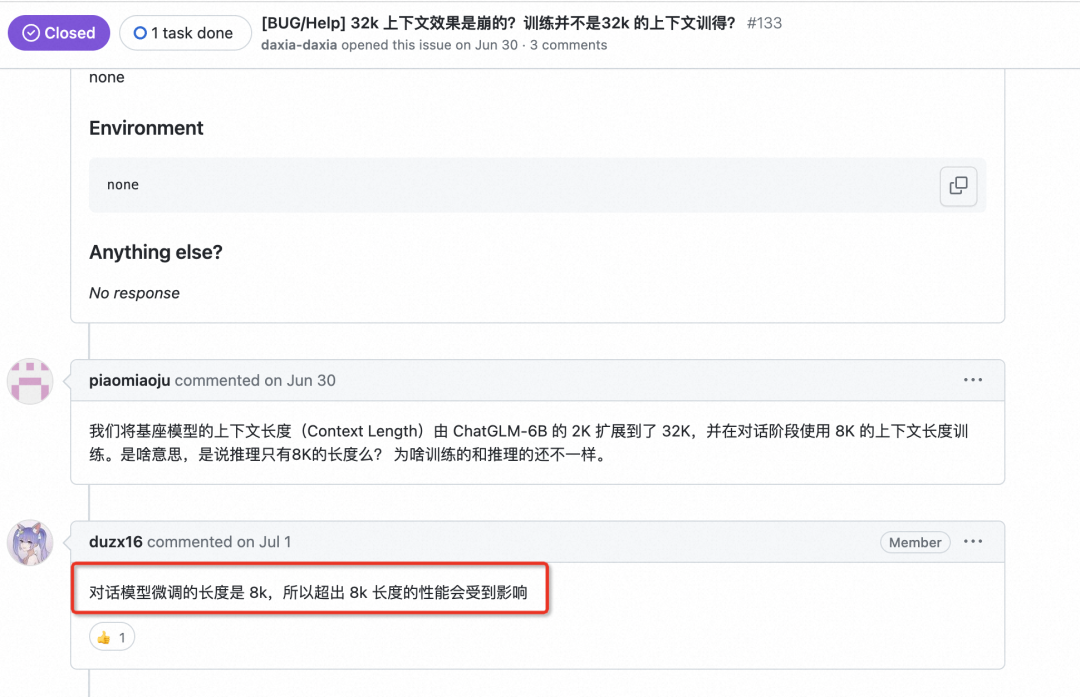Viewport: 1080px width, 697px height.
Task: Open piaomiaoju's comment options ellipsis menu
Action: pos(973,380)
